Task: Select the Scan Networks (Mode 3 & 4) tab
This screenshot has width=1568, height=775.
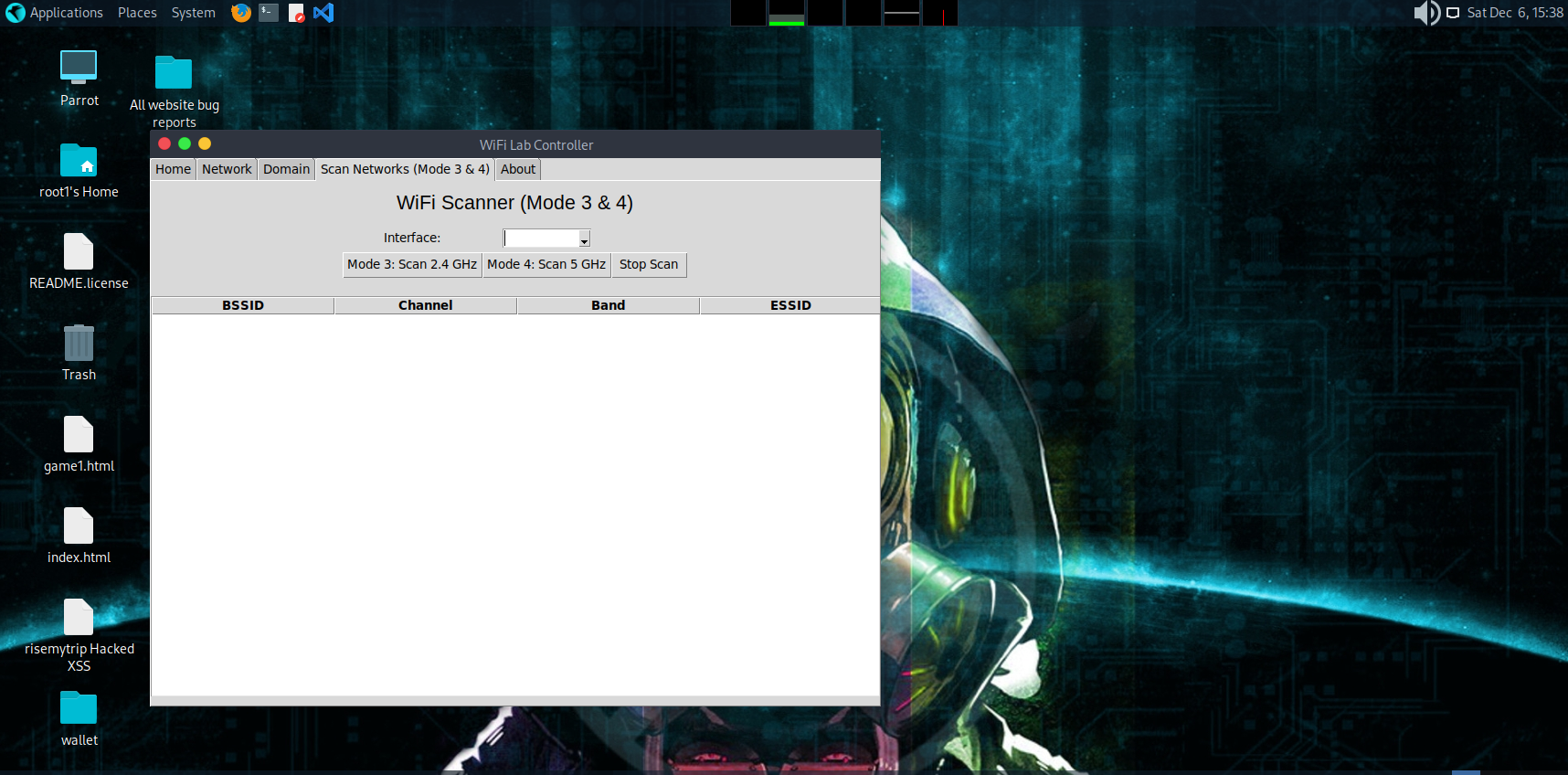Action: click(406, 169)
